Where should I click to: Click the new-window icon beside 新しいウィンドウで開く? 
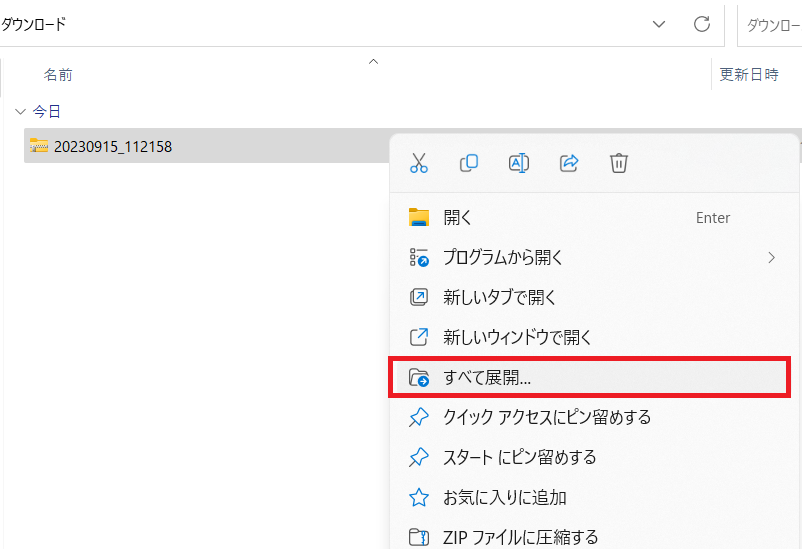pyautogui.click(x=419, y=337)
